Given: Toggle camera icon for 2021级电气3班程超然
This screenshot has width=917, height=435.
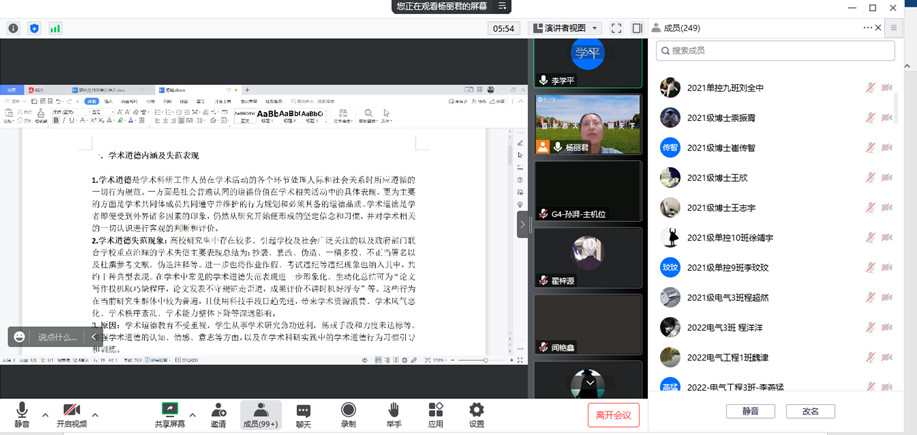Looking at the screenshot, I should pos(887,298).
